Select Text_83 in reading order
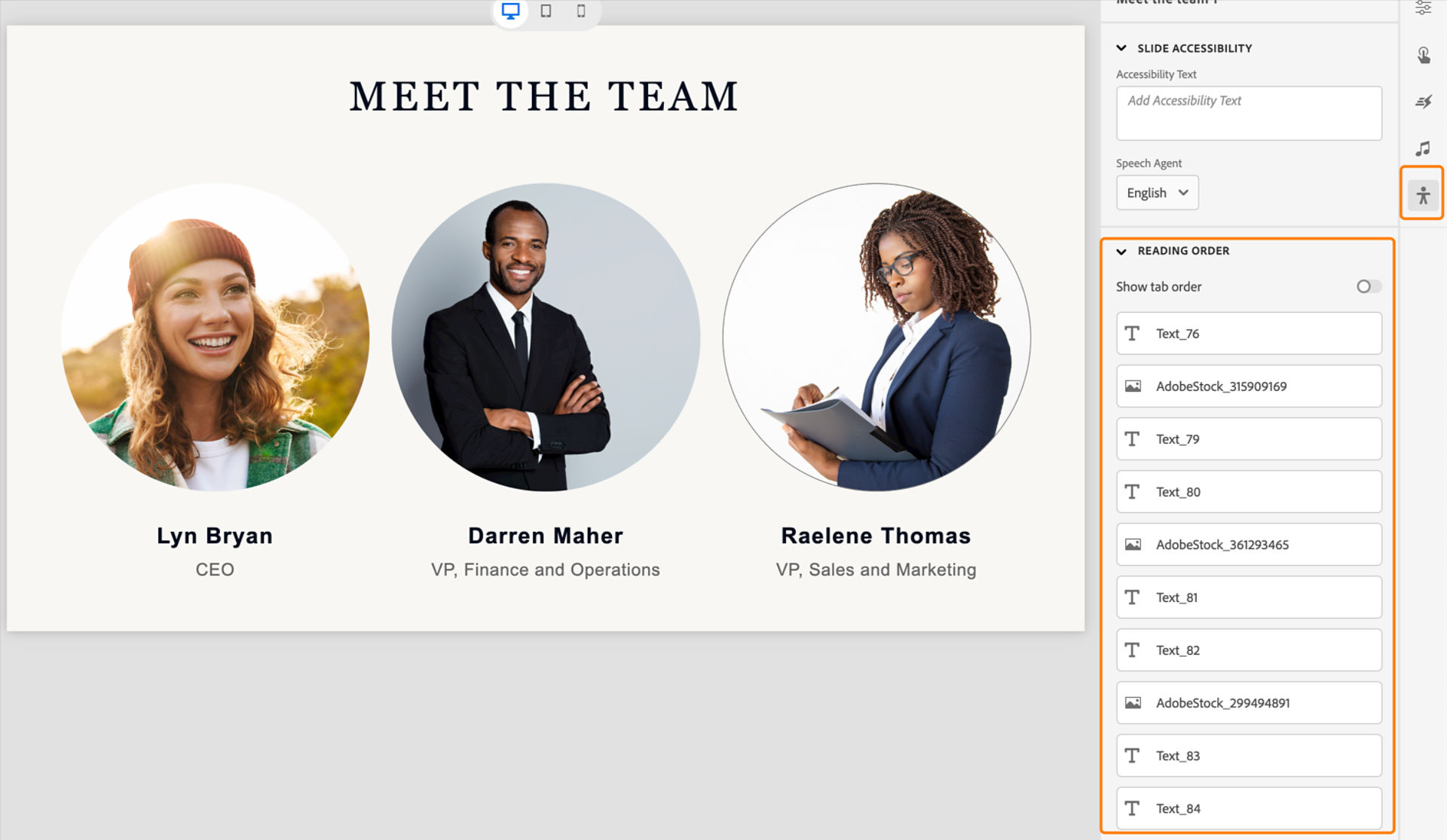Screen dimensions: 1447x840 click(x=1247, y=755)
